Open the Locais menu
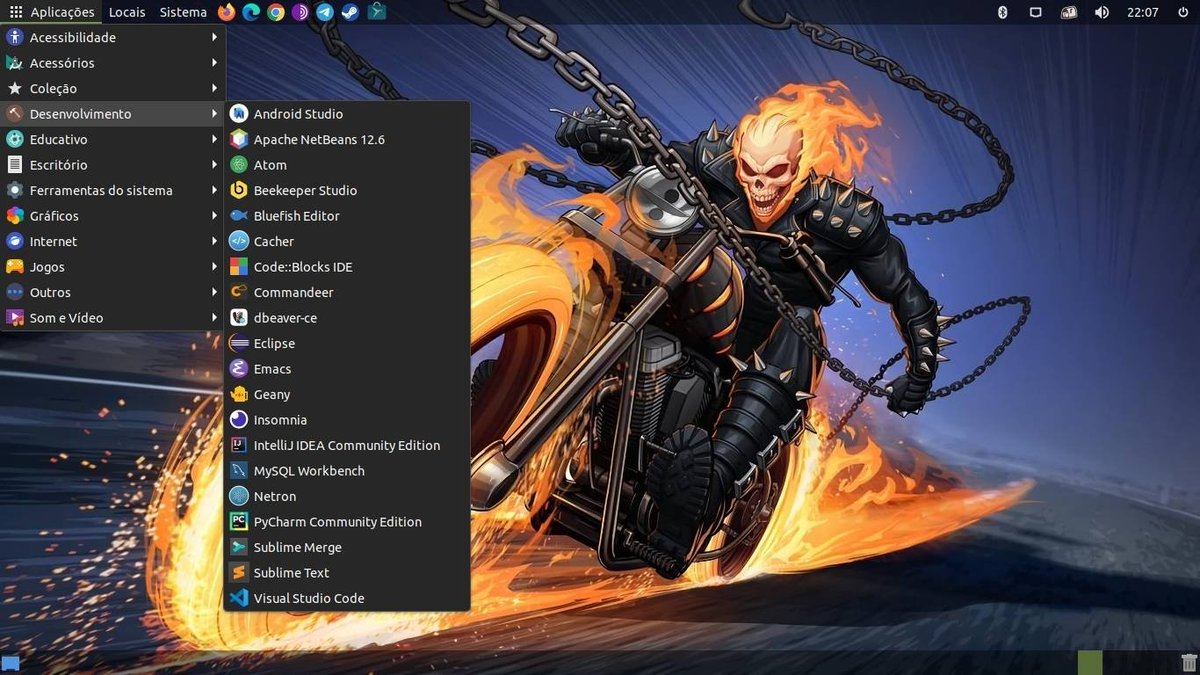1200x675 pixels. (x=127, y=12)
